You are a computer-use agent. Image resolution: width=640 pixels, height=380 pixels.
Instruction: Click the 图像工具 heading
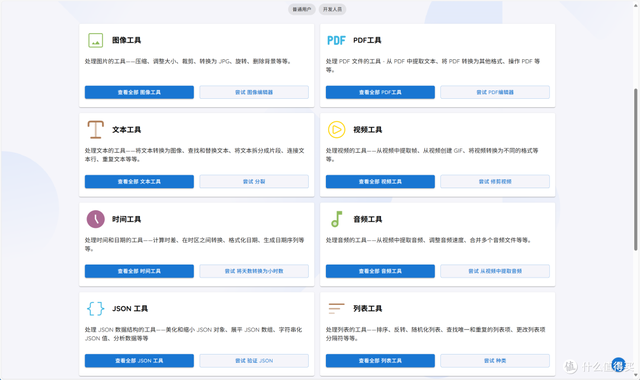point(127,40)
